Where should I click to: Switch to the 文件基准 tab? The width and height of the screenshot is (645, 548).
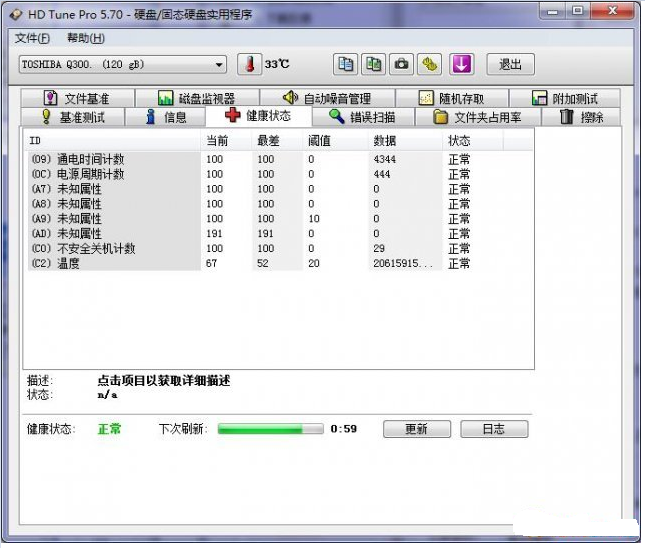pos(78,98)
